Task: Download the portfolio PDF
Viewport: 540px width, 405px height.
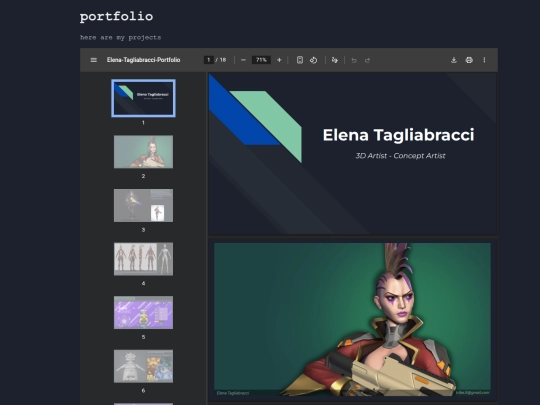Action: (x=454, y=60)
